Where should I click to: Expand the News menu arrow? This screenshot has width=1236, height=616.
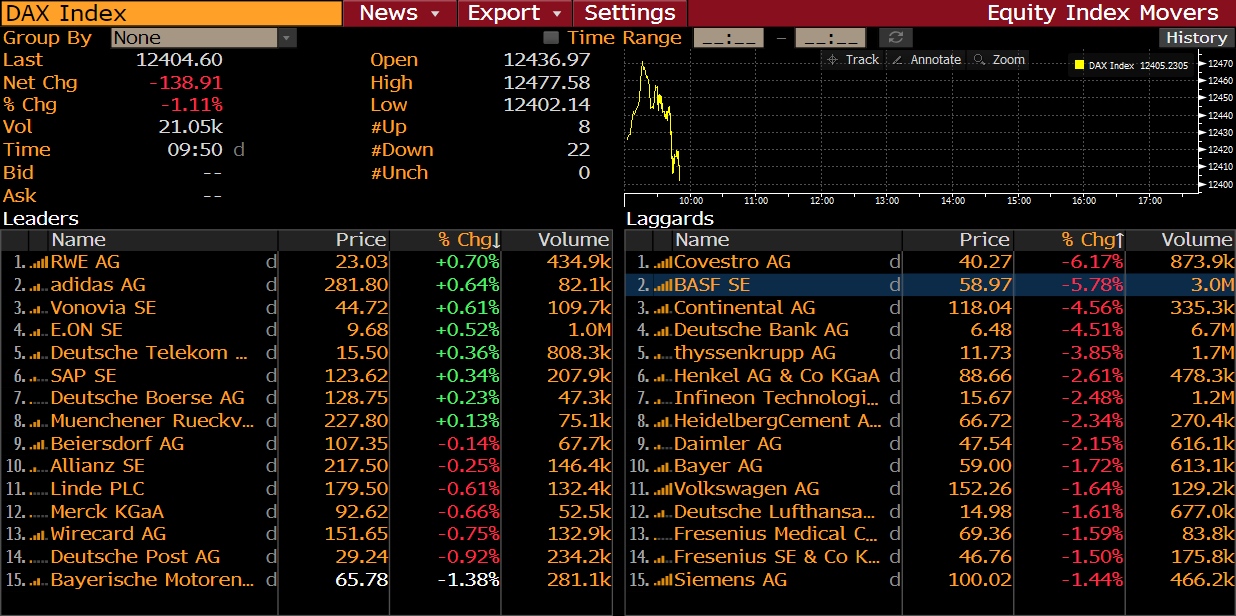tap(435, 14)
